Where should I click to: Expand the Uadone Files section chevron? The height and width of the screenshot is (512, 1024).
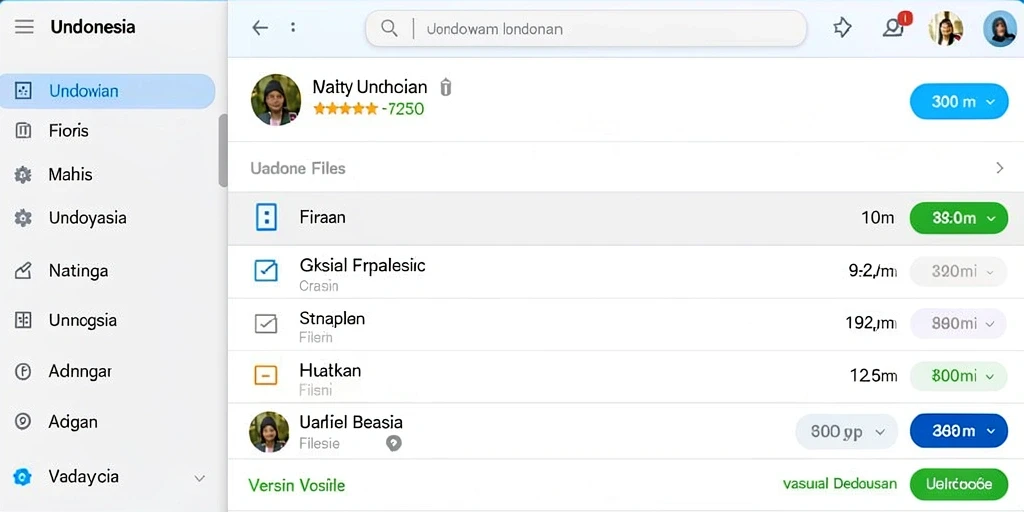click(x=999, y=168)
